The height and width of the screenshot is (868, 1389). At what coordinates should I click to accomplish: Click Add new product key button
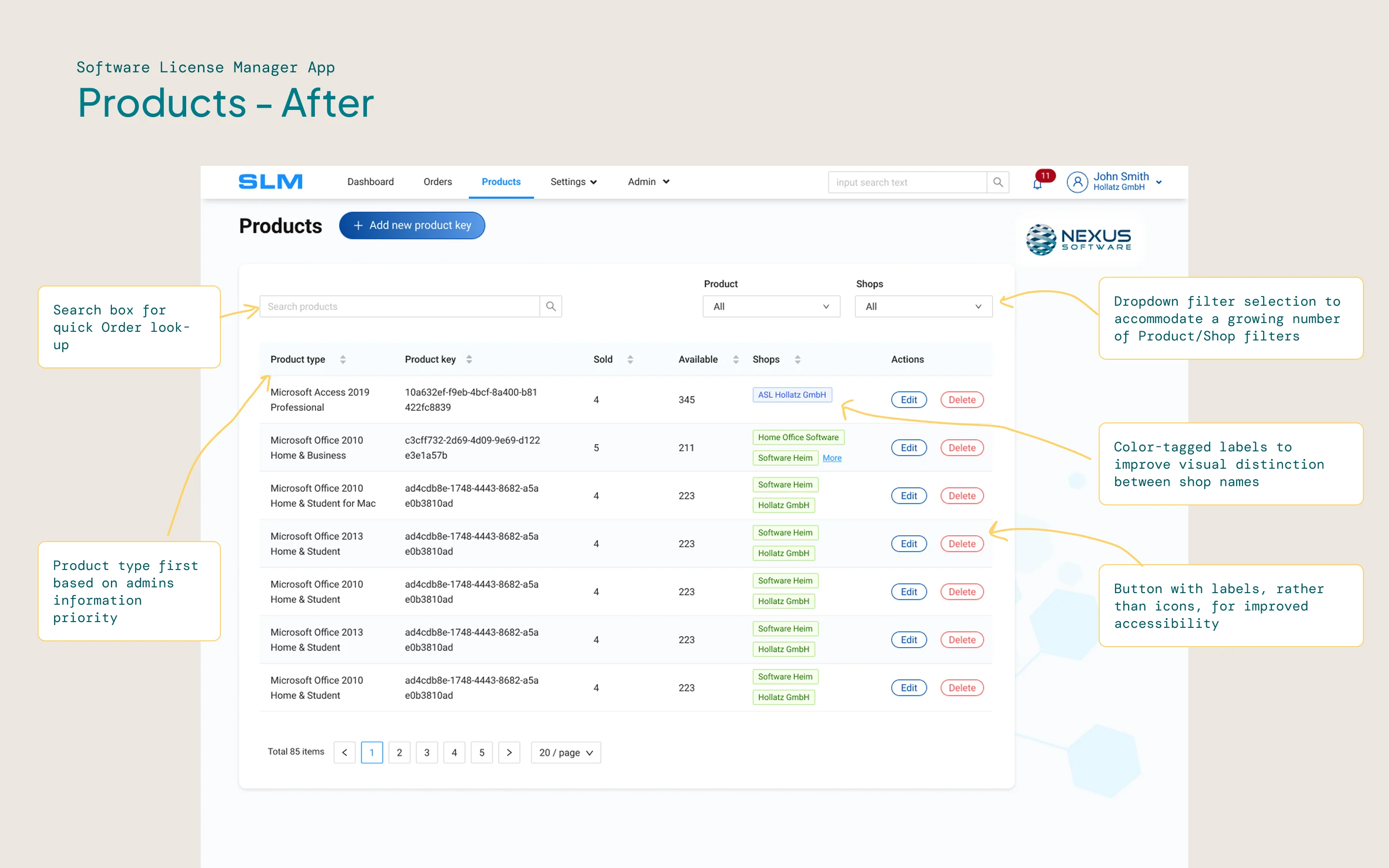coord(412,226)
